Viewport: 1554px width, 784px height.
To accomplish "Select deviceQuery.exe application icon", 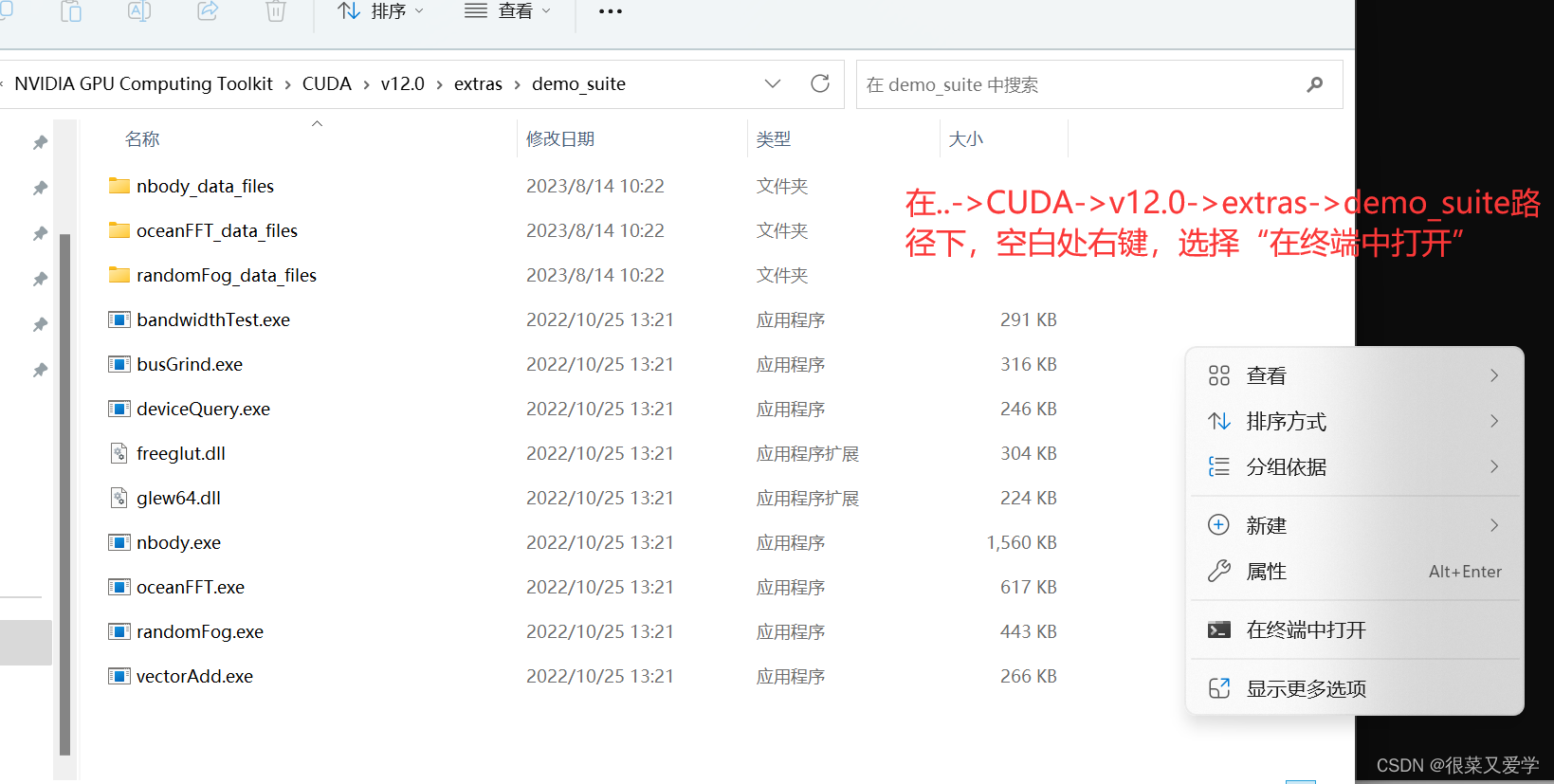I will [119, 409].
